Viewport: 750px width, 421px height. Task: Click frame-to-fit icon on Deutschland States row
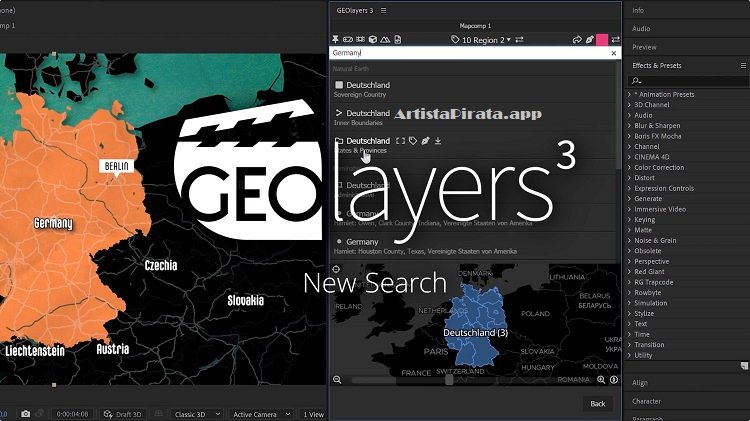pos(400,141)
